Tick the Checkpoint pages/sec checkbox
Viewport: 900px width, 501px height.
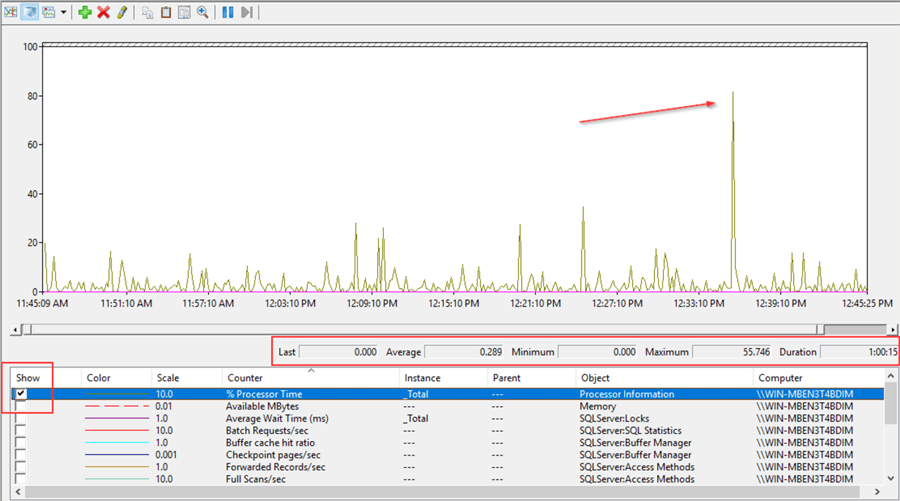coord(21,455)
